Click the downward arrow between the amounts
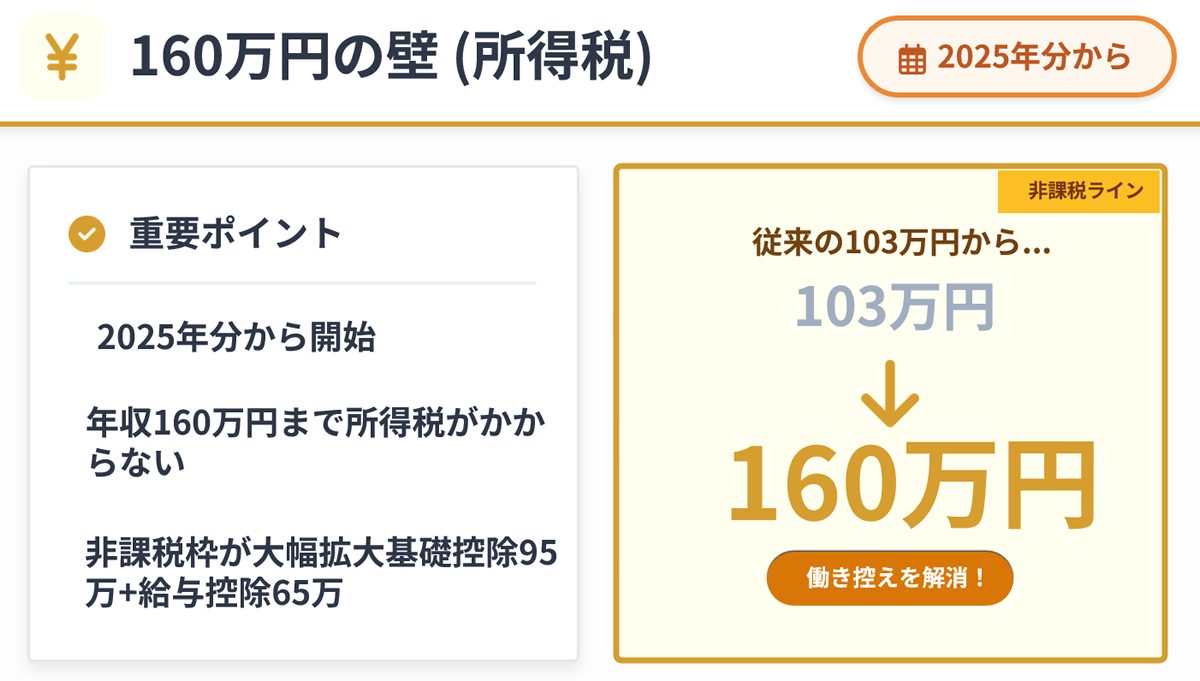The height and width of the screenshot is (681, 1200). point(889,397)
